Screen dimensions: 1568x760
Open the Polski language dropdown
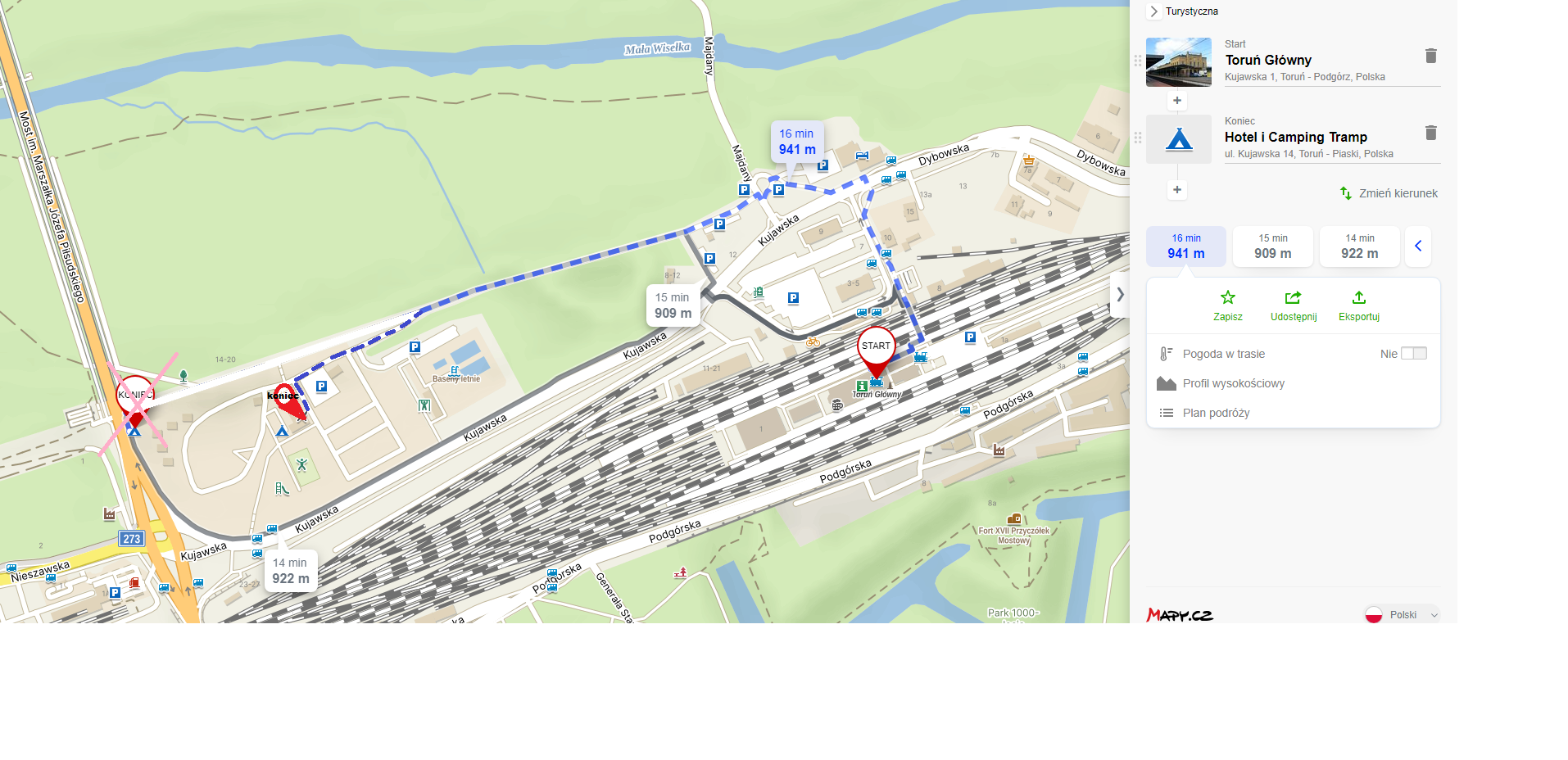click(x=1402, y=614)
